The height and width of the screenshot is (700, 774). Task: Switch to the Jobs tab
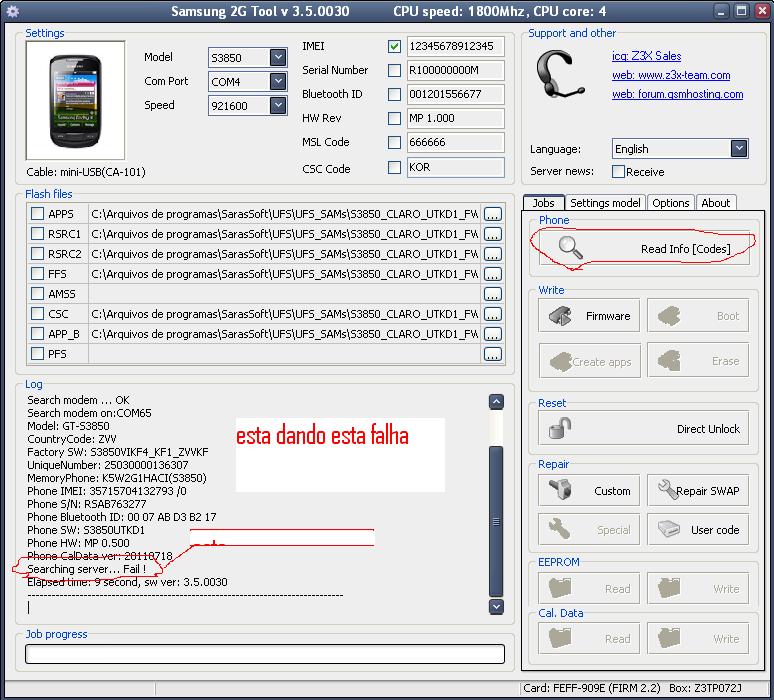(543, 202)
